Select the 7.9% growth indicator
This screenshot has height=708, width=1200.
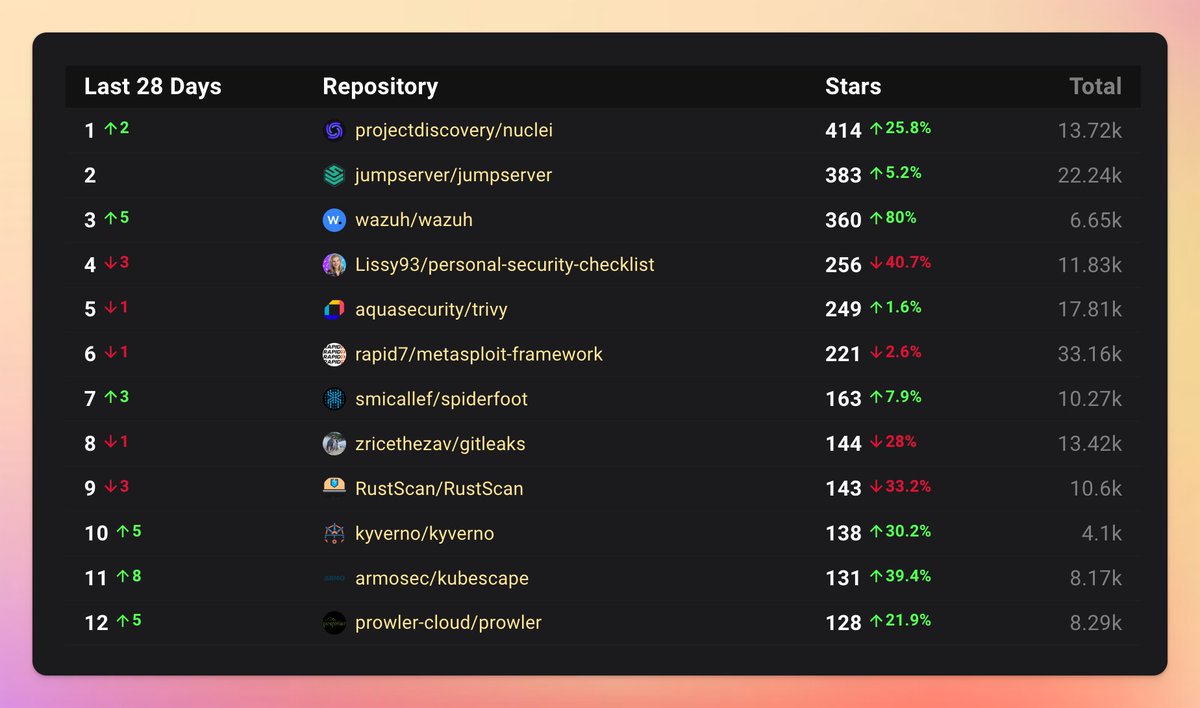[895, 397]
